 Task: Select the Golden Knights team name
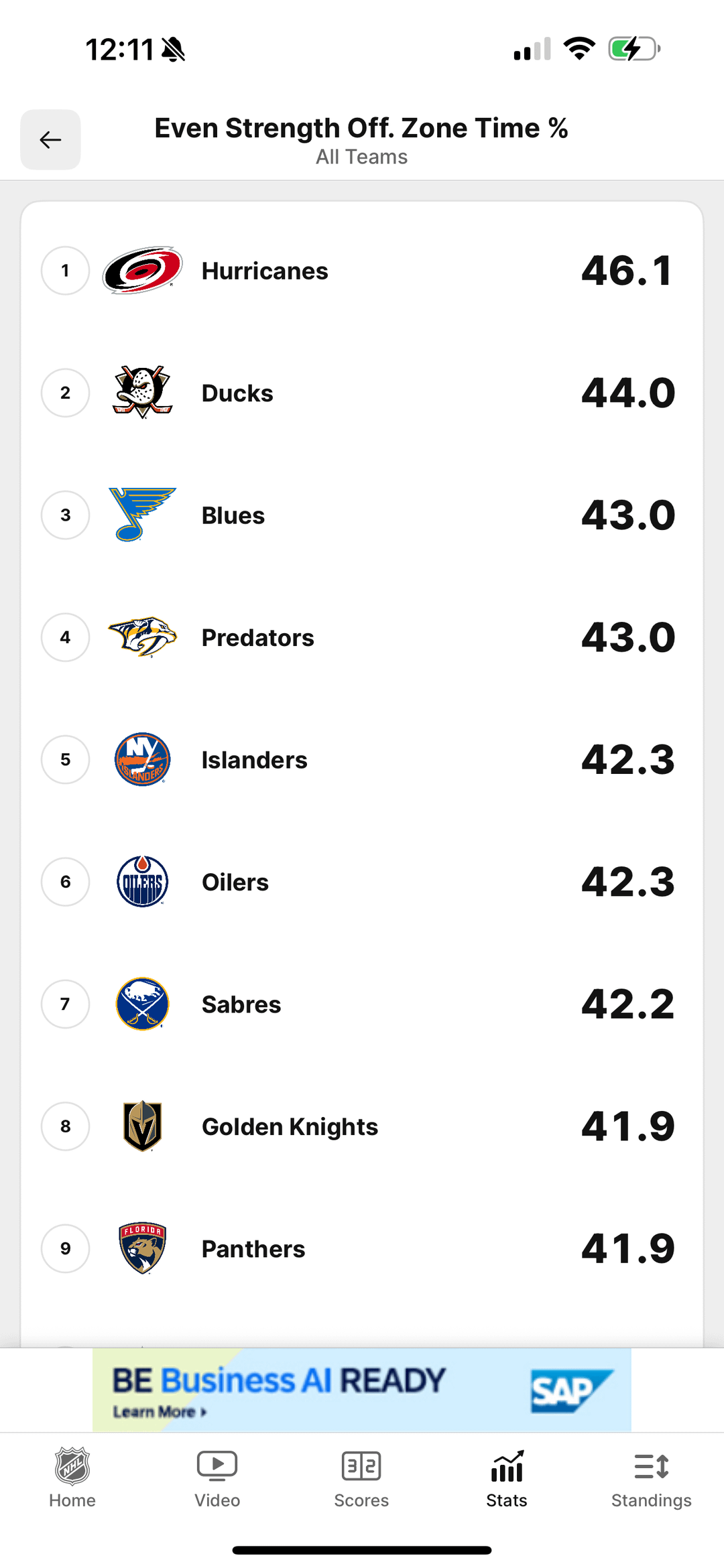coord(290,1127)
